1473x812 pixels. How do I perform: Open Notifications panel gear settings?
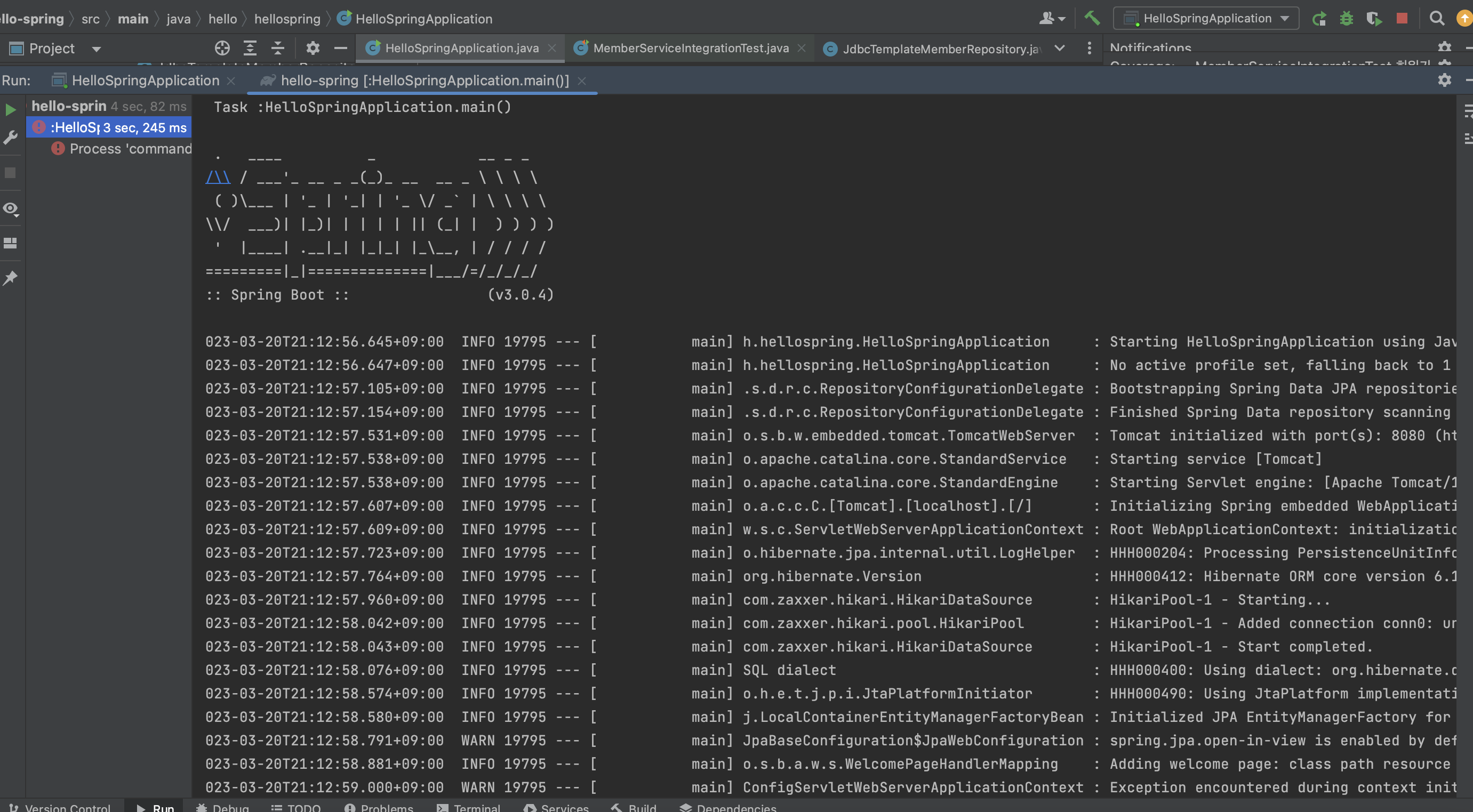click(x=1444, y=47)
